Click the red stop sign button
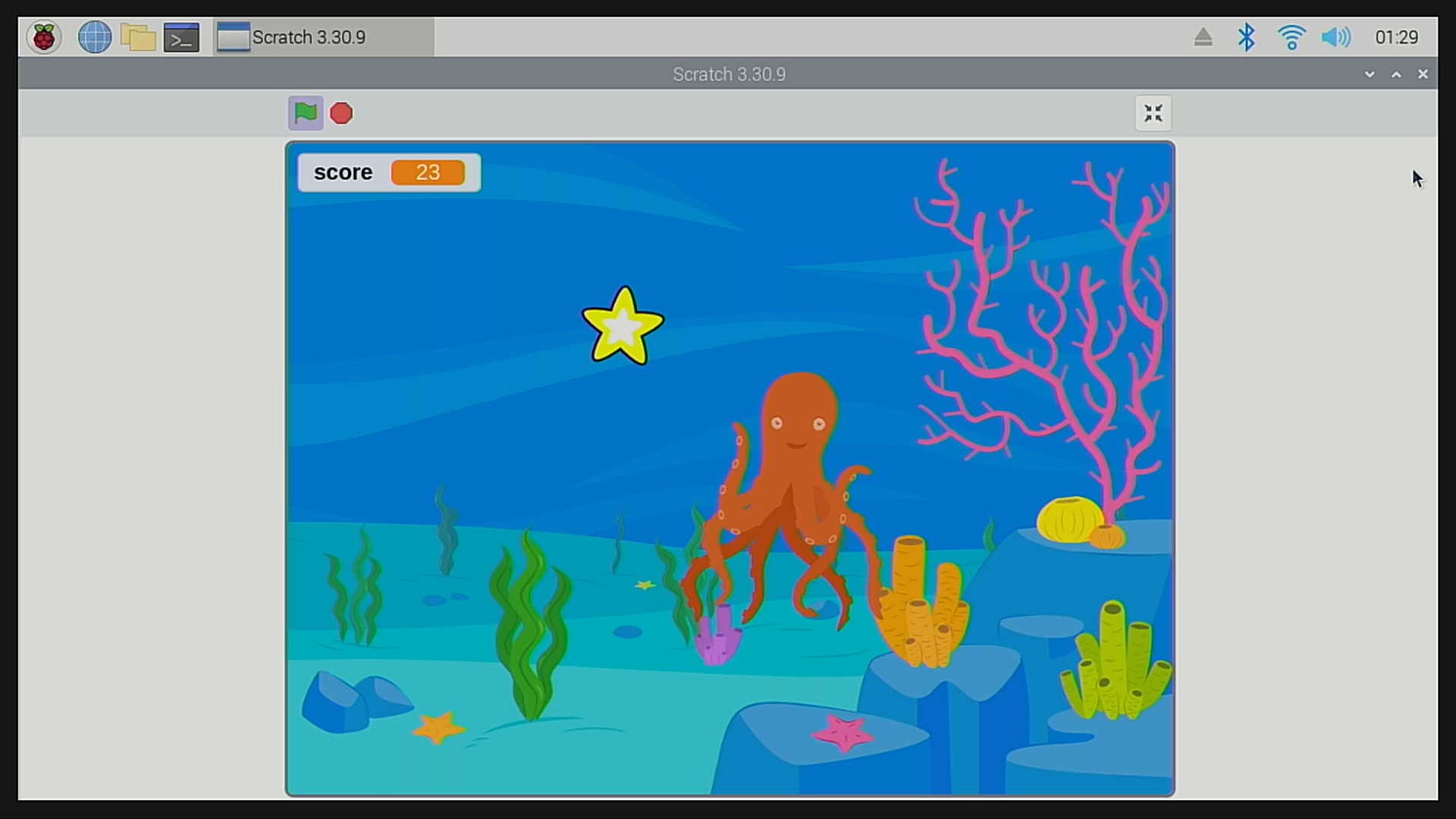This screenshot has height=819, width=1456. coord(341,113)
